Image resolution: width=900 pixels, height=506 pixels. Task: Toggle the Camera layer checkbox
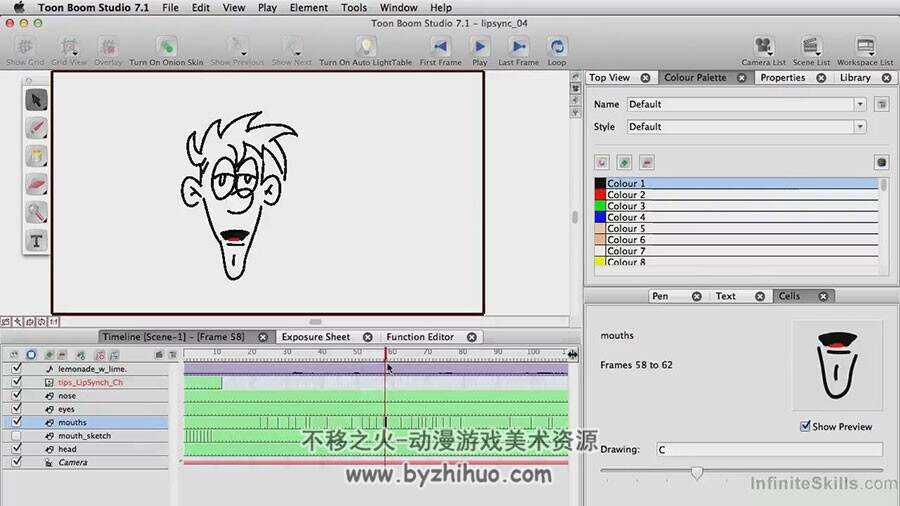pos(17,462)
